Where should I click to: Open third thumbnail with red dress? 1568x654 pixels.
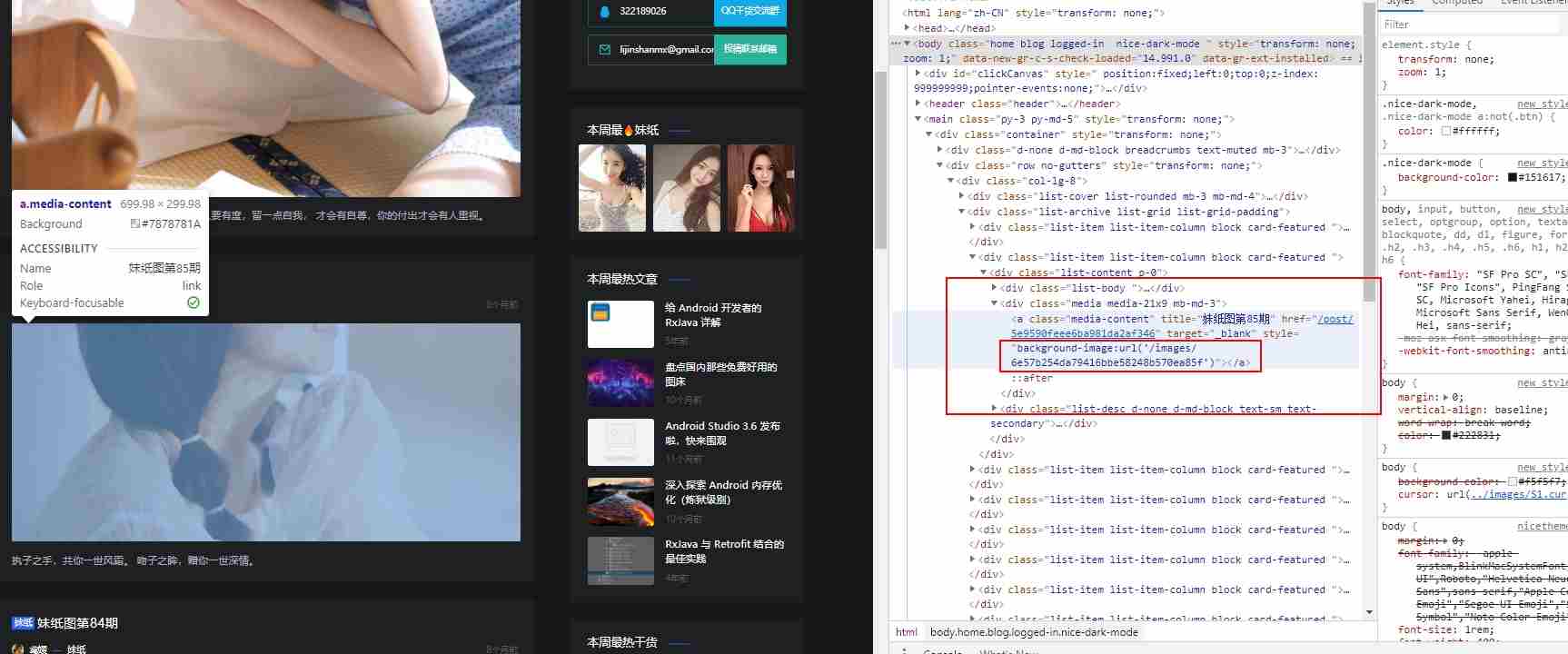pyautogui.click(x=760, y=188)
